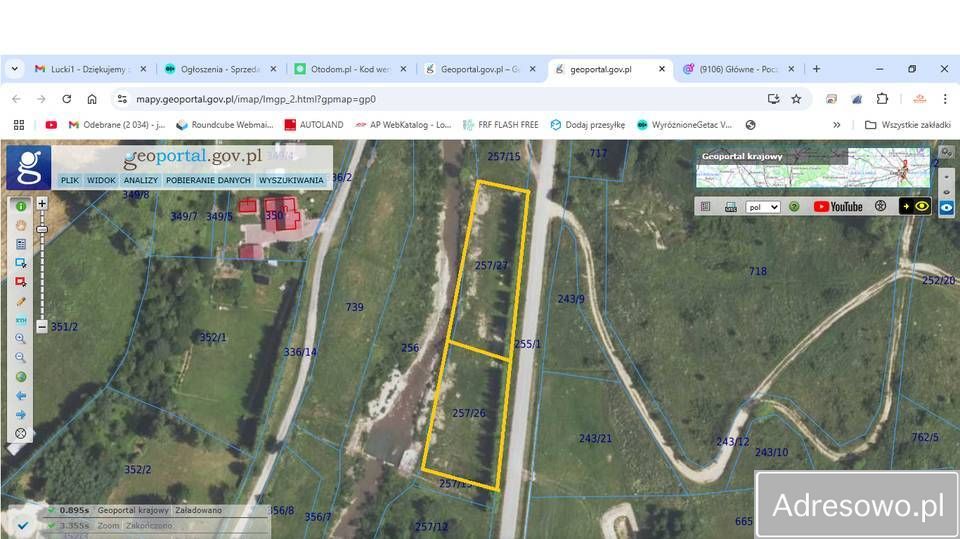The height and width of the screenshot is (539, 960).
Task: Reload the page
Action: pos(67,99)
